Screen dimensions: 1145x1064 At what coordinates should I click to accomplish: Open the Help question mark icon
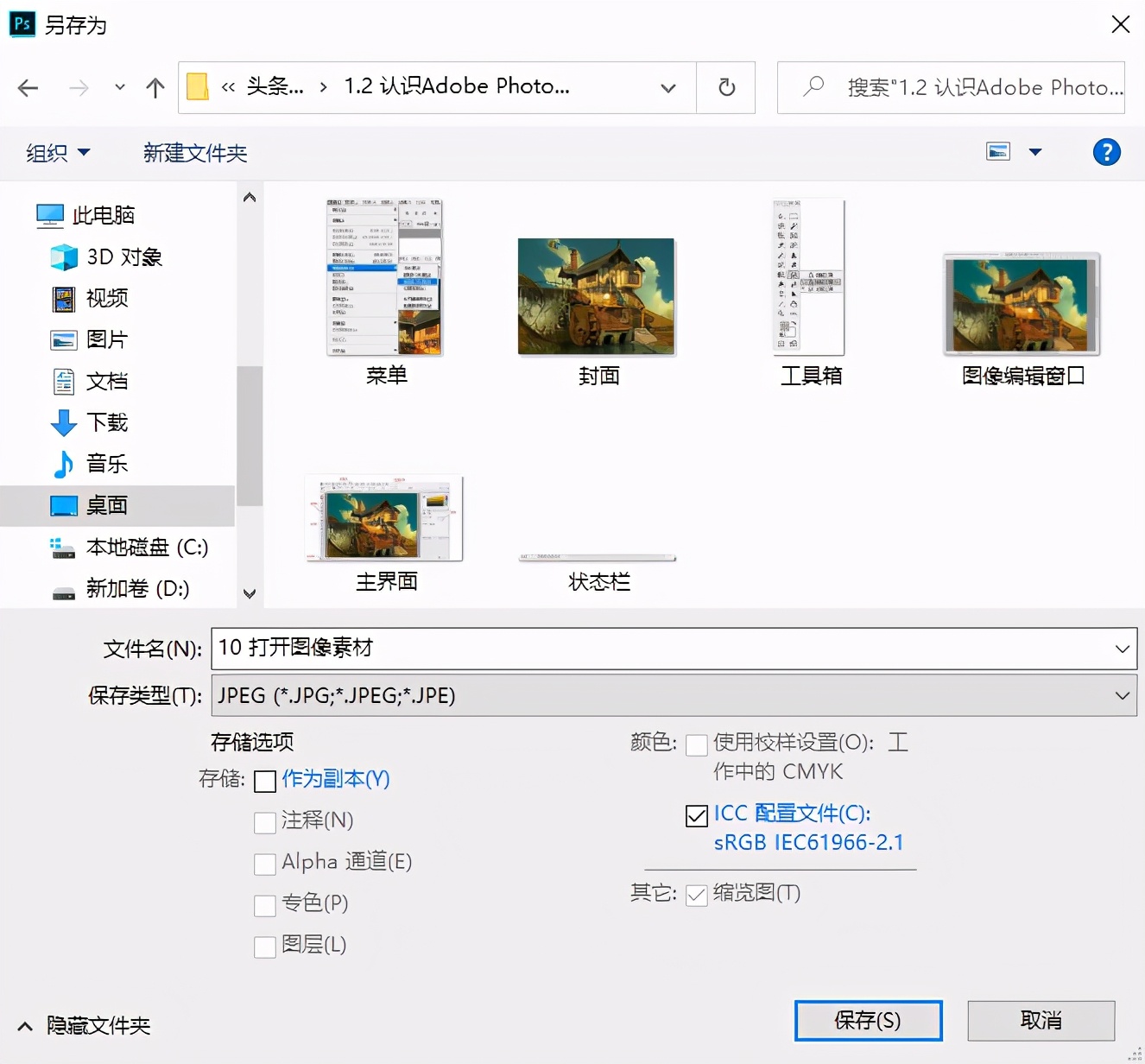pyautogui.click(x=1106, y=152)
